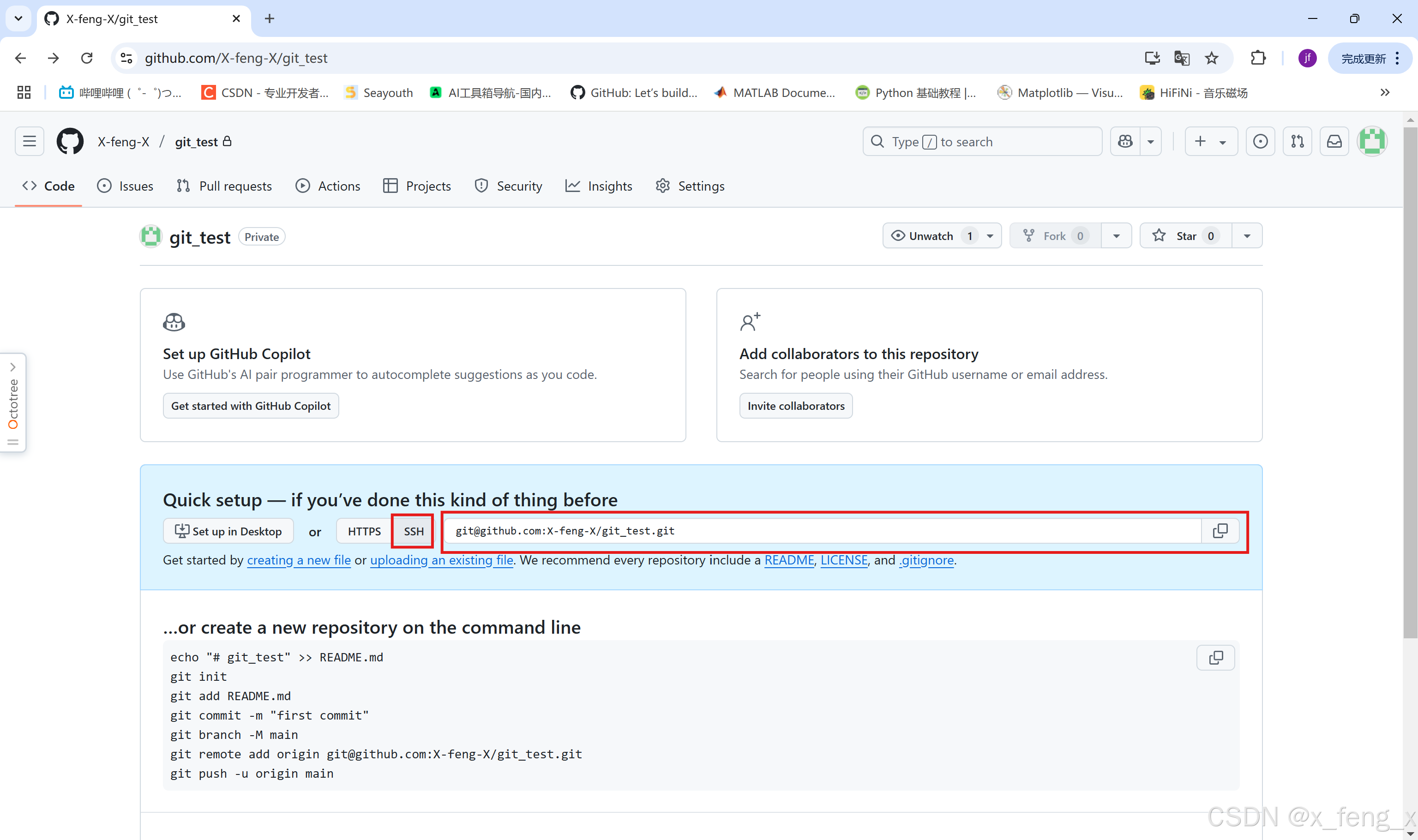Follow the README link
Image resolution: width=1418 pixels, height=840 pixels.
point(788,560)
